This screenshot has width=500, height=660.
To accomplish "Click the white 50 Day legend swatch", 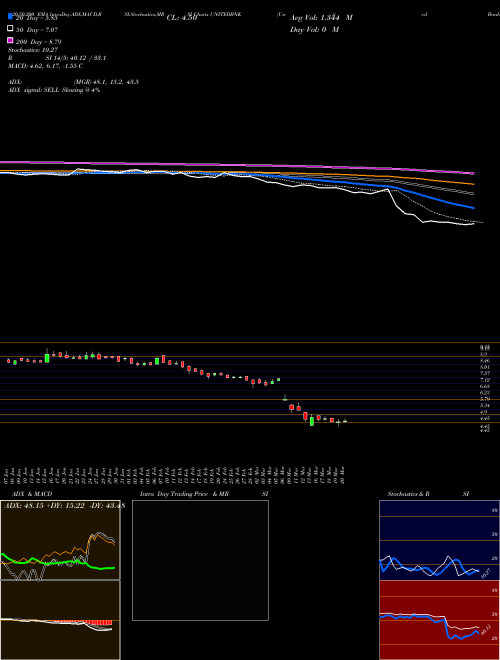I will tap(10, 29).
